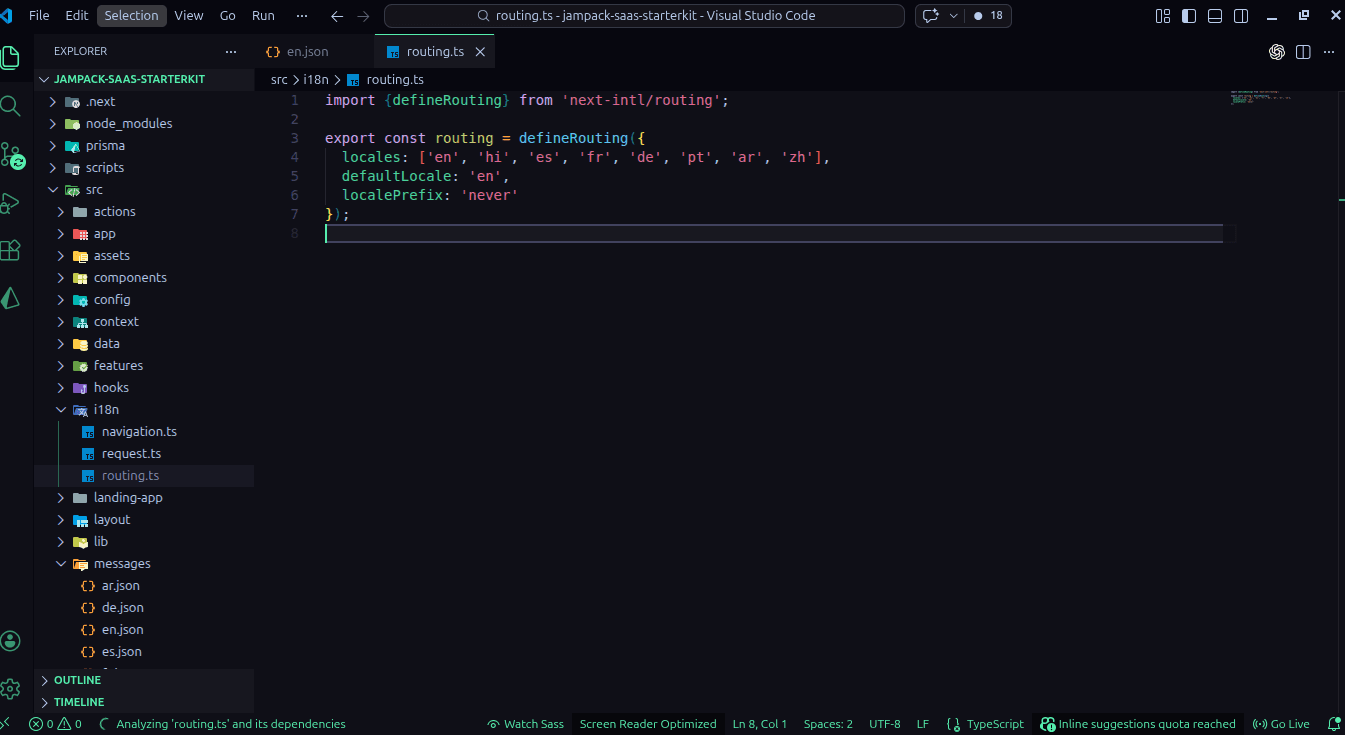
Task: Go to line via Ln 8, Col 1
Action: pyautogui.click(x=760, y=724)
